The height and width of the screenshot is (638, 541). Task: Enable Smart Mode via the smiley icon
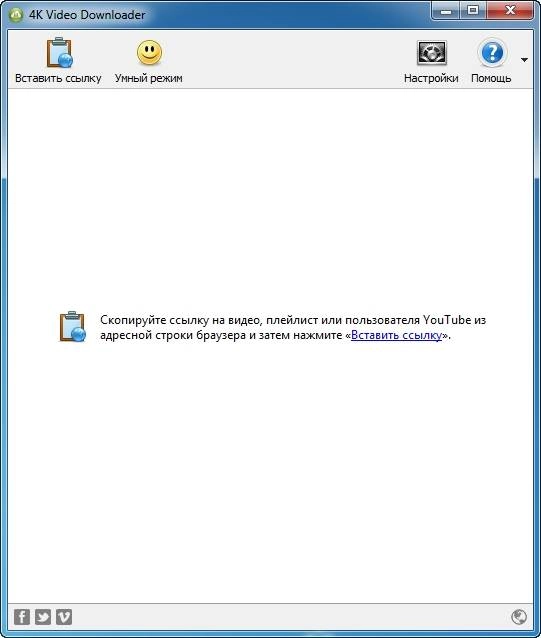click(x=149, y=53)
